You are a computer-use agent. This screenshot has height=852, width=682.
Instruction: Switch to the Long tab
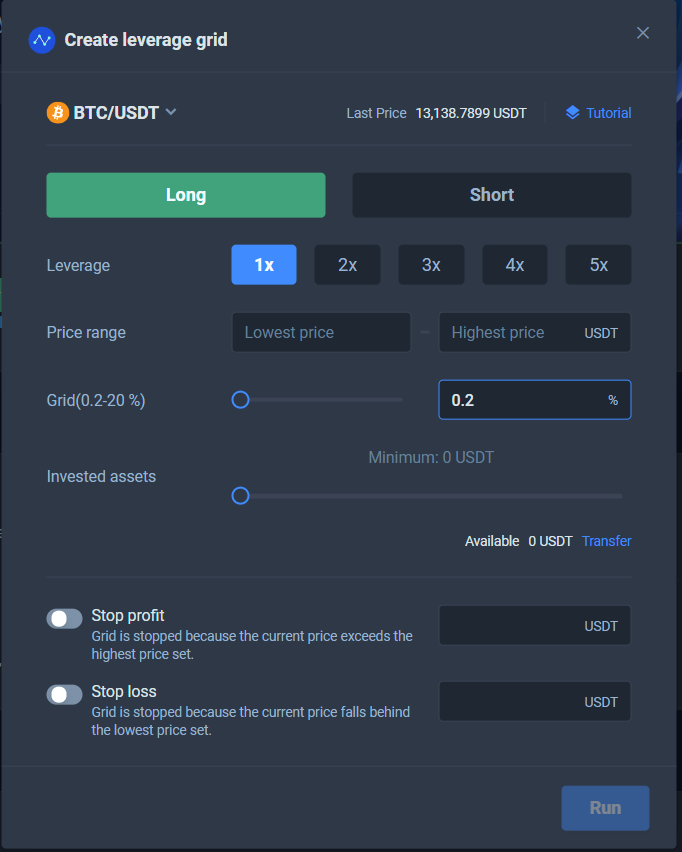pyautogui.click(x=186, y=195)
